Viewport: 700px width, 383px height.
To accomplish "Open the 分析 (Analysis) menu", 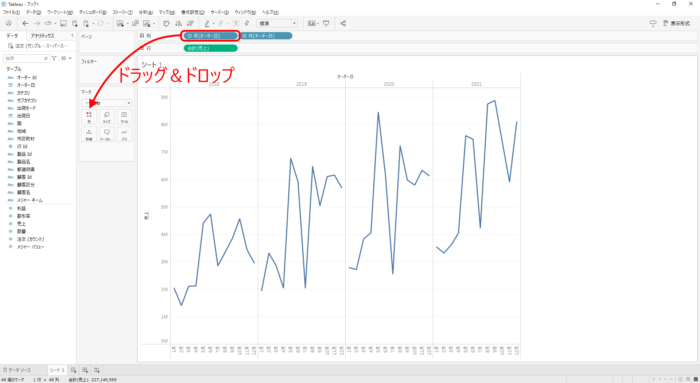I will coord(146,12).
